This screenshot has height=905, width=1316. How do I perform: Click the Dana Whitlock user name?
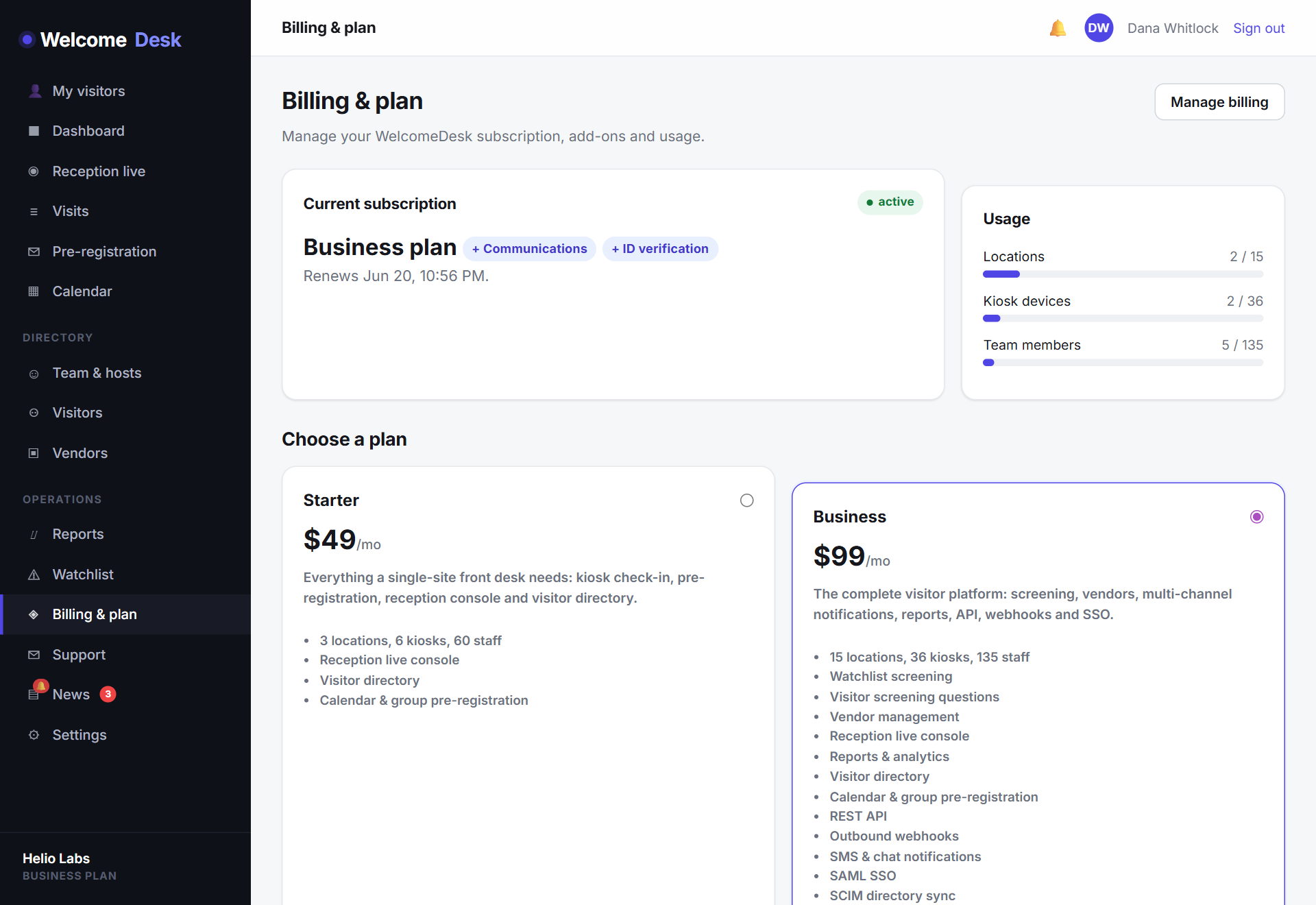(x=1173, y=28)
